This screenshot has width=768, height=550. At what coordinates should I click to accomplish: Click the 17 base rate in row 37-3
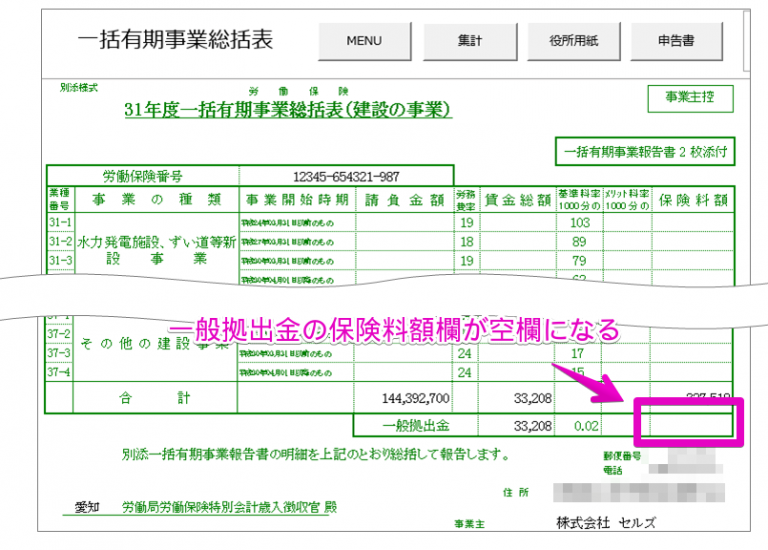(x=577, y=353)
